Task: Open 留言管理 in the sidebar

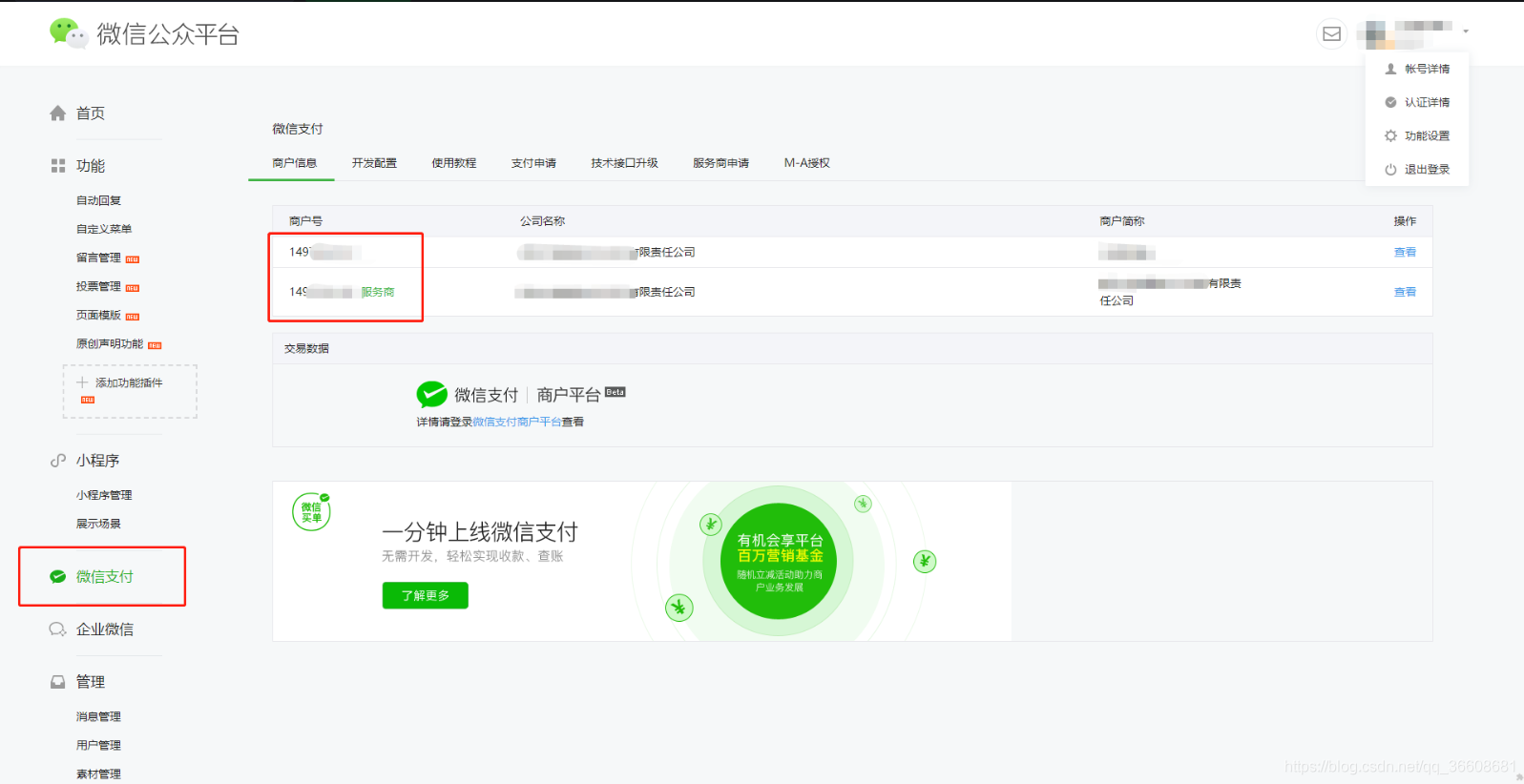Action: pos(98,258)
